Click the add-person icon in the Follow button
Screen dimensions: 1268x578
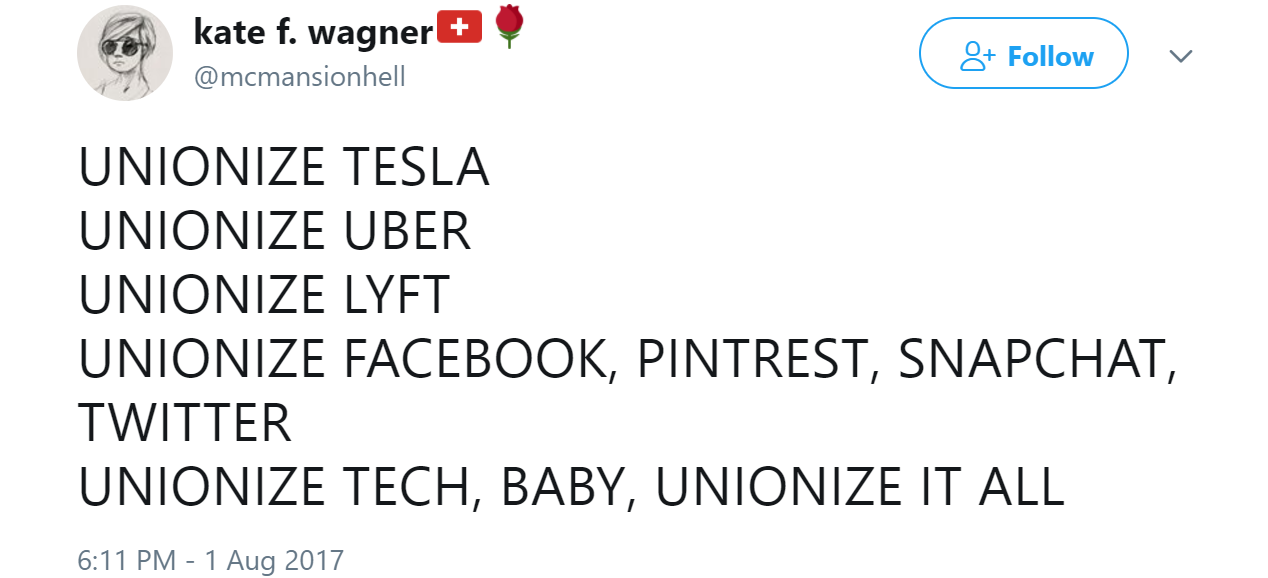(977, 57)
